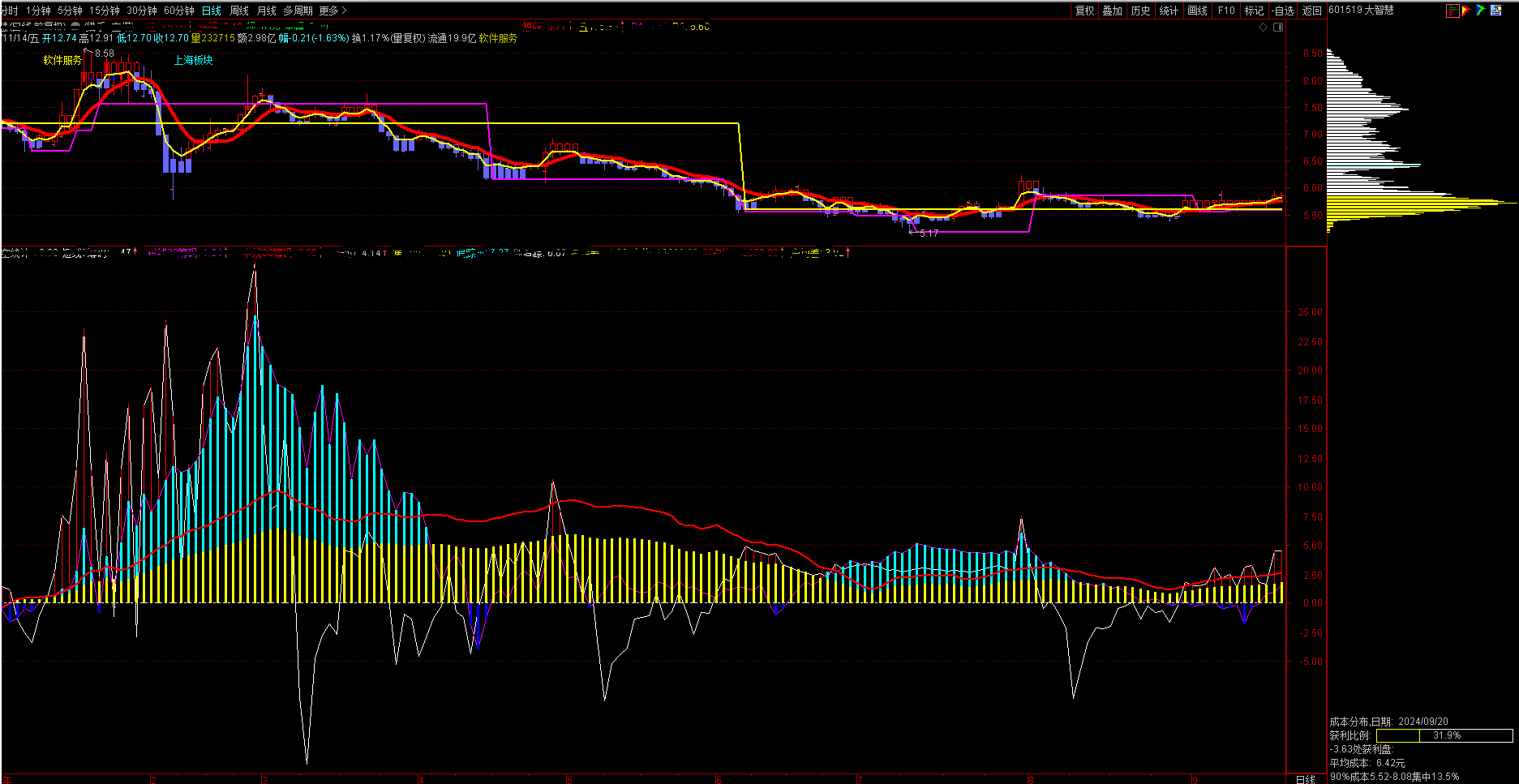Click the 90%成本 concentration text

1394,777
